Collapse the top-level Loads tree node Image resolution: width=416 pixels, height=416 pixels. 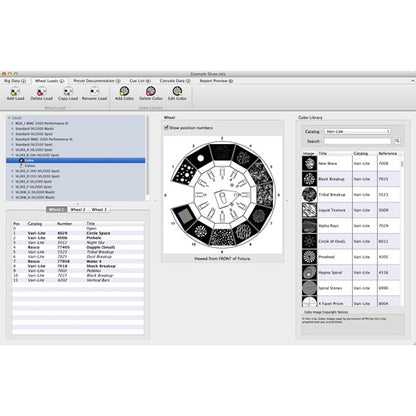click(x=9, y=118)
